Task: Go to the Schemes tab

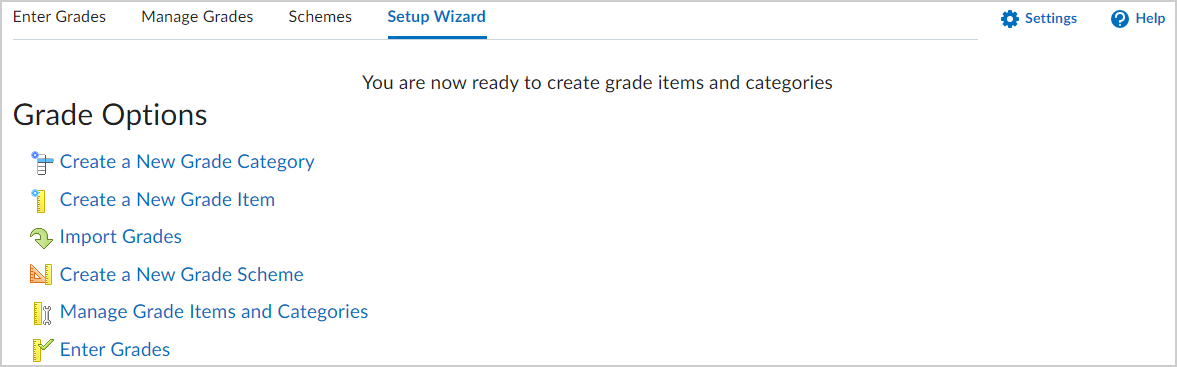Action: (x=321, y=17)
